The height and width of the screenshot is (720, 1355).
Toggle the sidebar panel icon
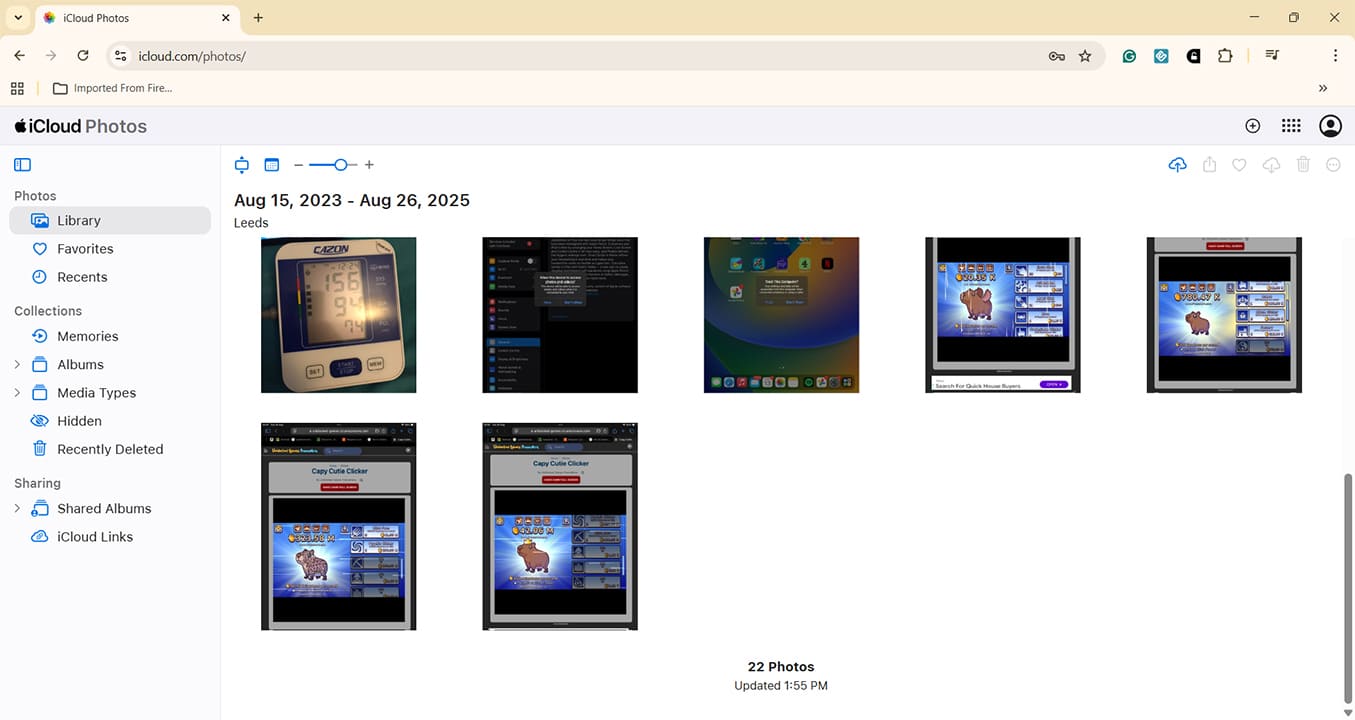pyautogui.click(x=22, y=165)
